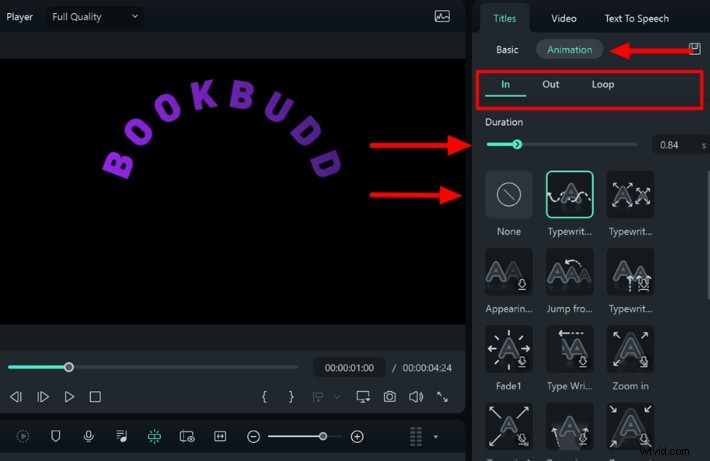Click the volume speaker icon
The height and width of the screenshot is (461, 710).
click(x=416, y=397)
